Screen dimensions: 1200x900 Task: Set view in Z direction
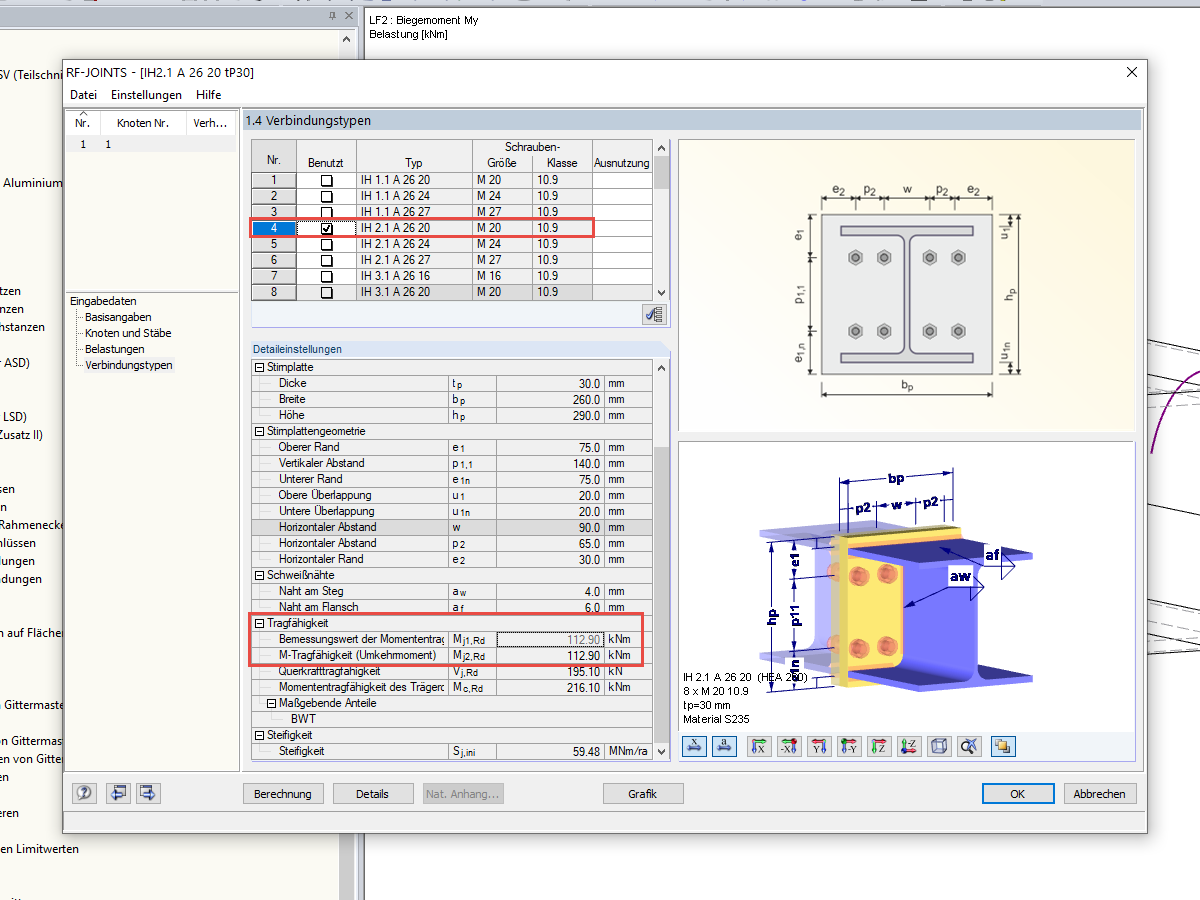point(879,745)
